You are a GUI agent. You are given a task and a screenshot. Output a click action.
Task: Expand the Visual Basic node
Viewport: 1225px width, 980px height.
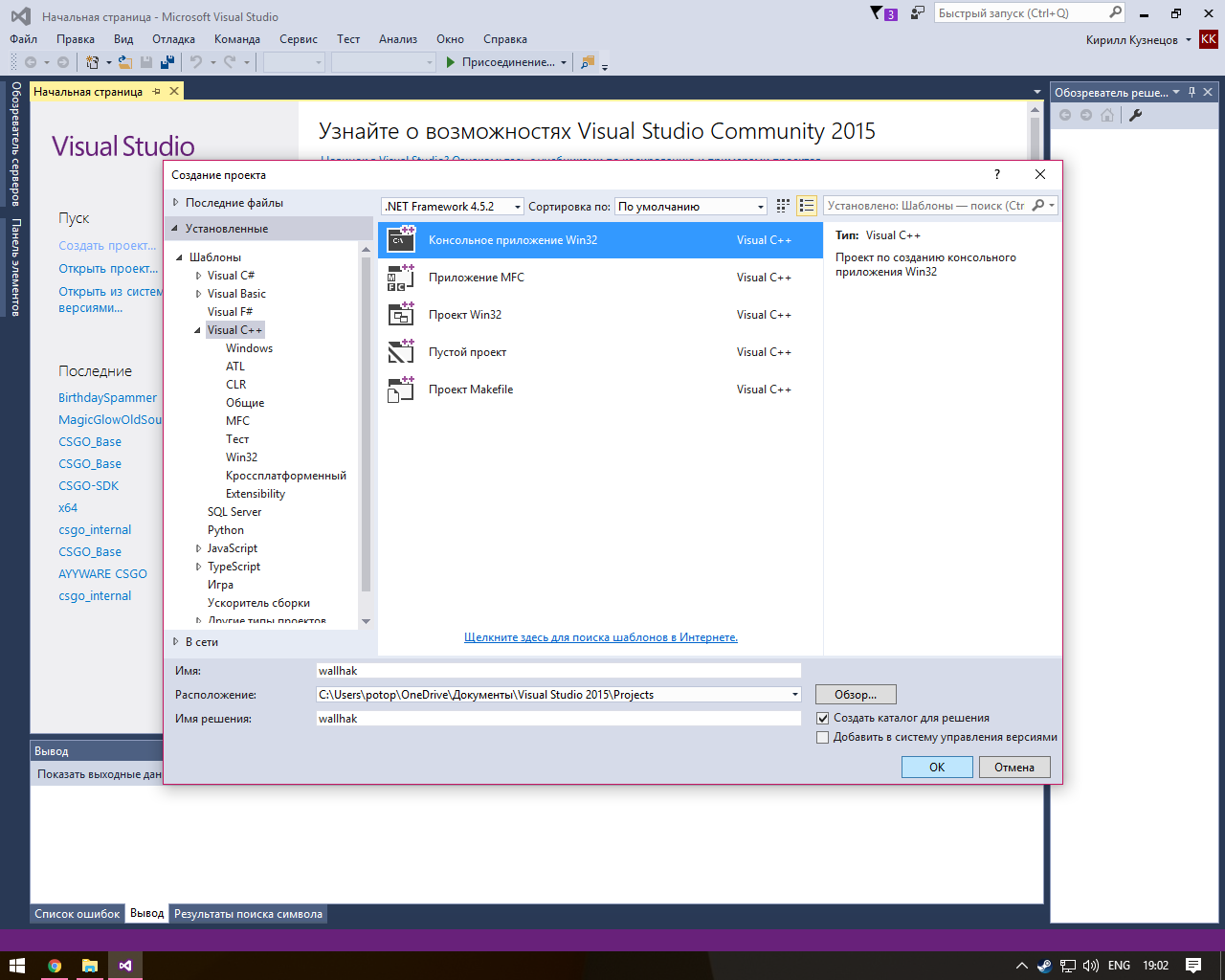(198, 294)
